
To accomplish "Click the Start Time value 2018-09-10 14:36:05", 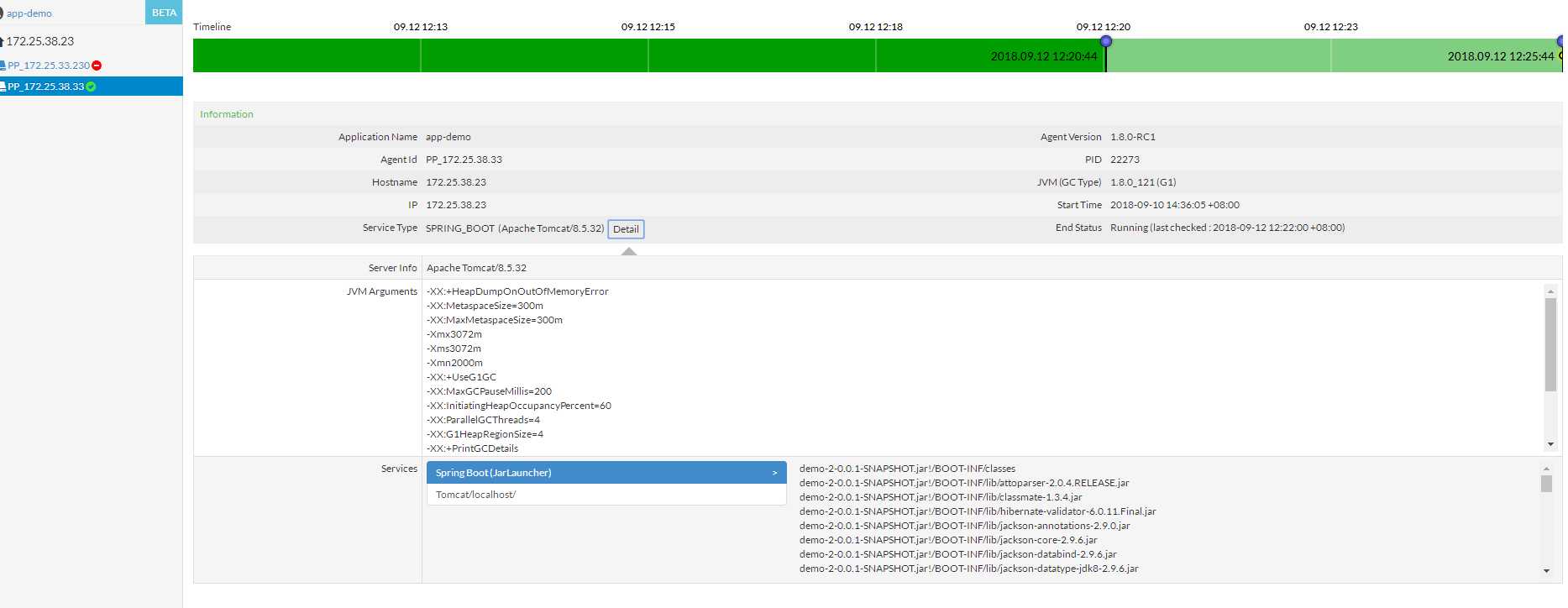I will point(1175,205).
